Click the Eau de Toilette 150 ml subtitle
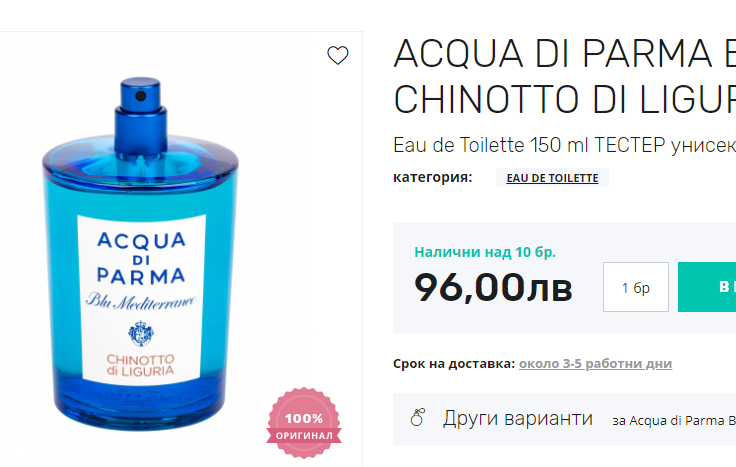The image size is (736, 467). (564, 145)
